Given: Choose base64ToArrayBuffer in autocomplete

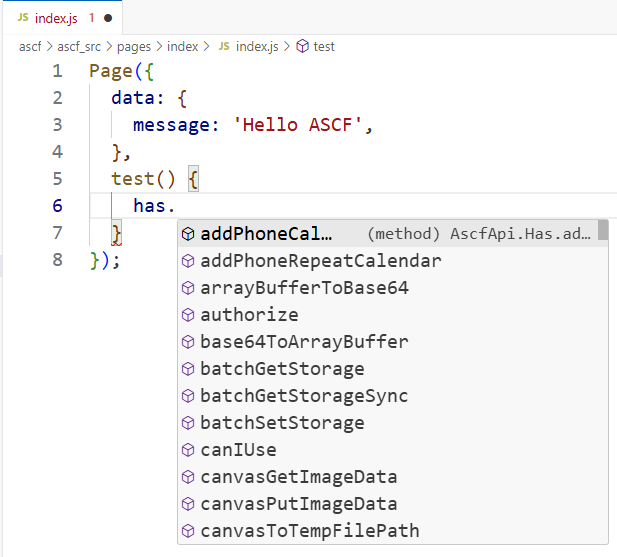Looking at the screenshot, I should point(393,342).
